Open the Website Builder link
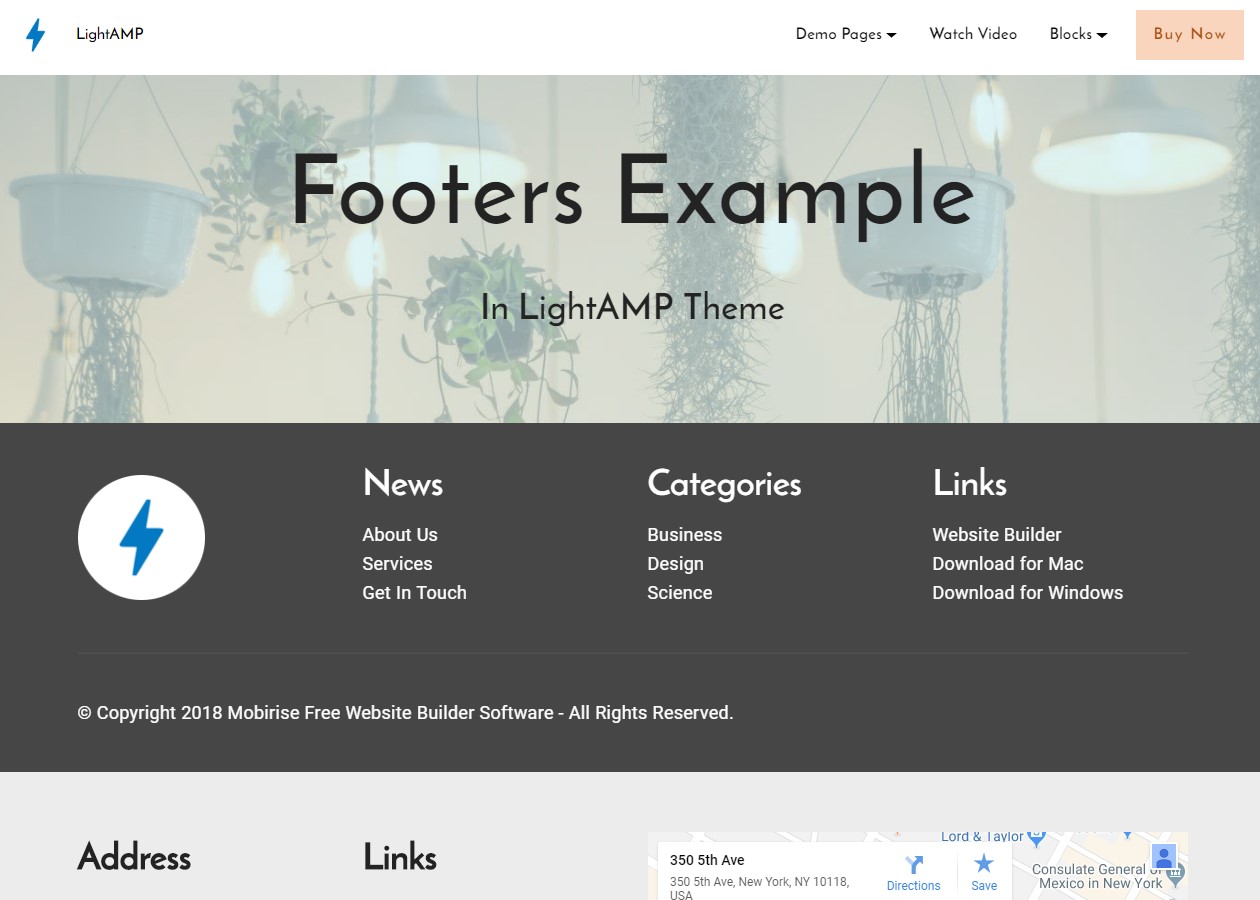The width and height of the screenshot is (1260, 900). 996,535
